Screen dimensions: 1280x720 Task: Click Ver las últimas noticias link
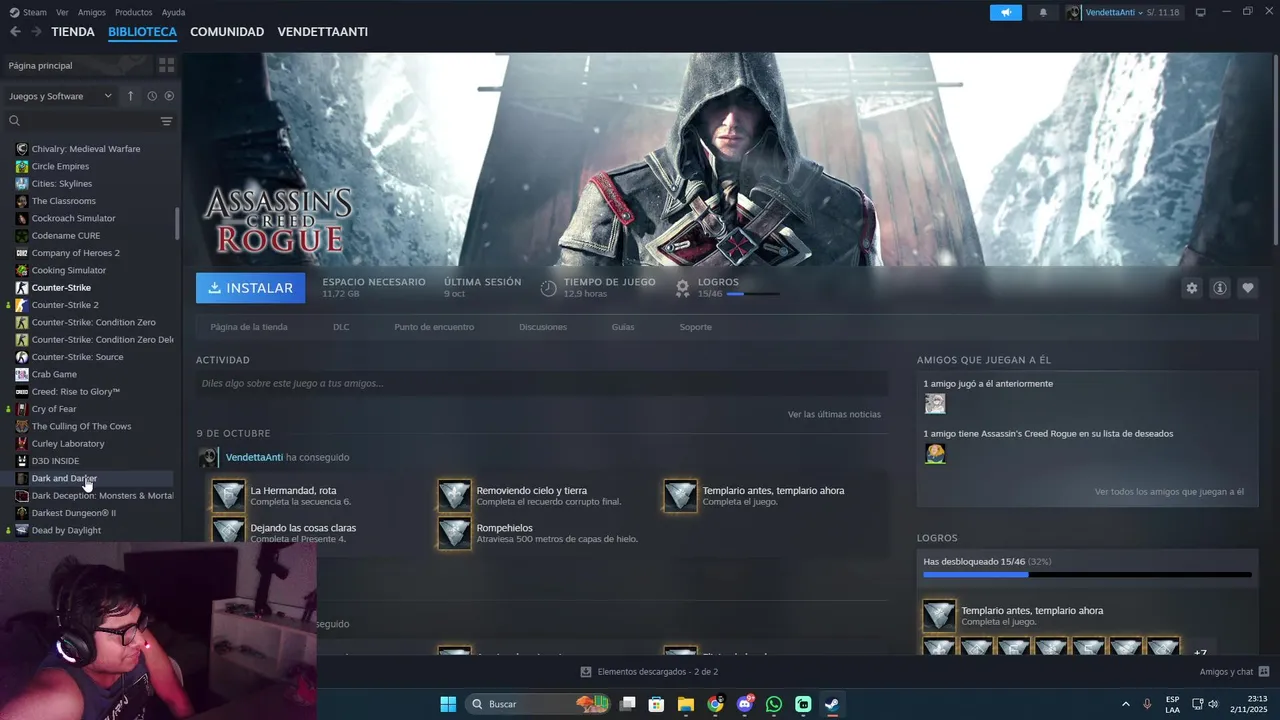(834, 414)
